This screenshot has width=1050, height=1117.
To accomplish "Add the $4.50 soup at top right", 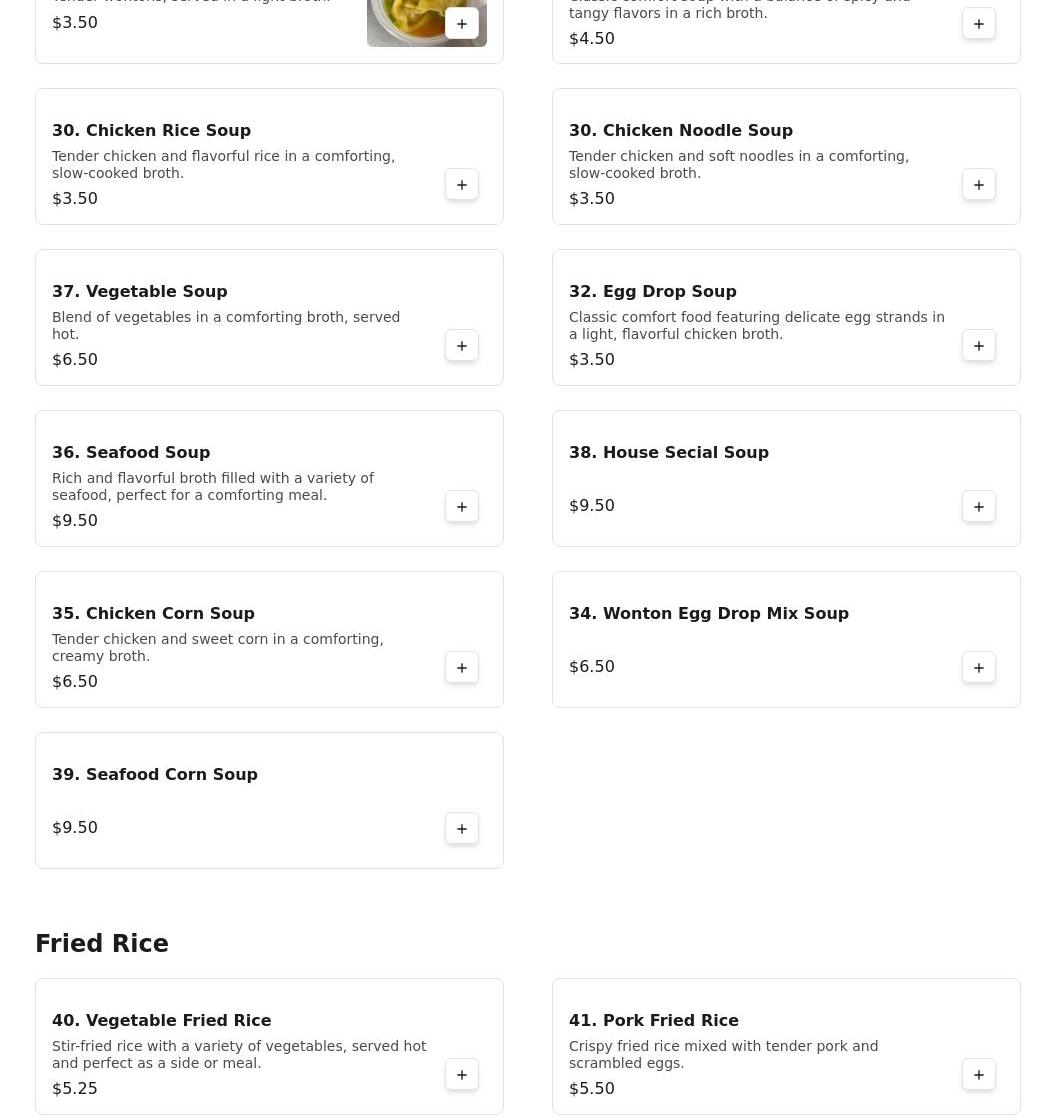I will click(x=979, y=24).
